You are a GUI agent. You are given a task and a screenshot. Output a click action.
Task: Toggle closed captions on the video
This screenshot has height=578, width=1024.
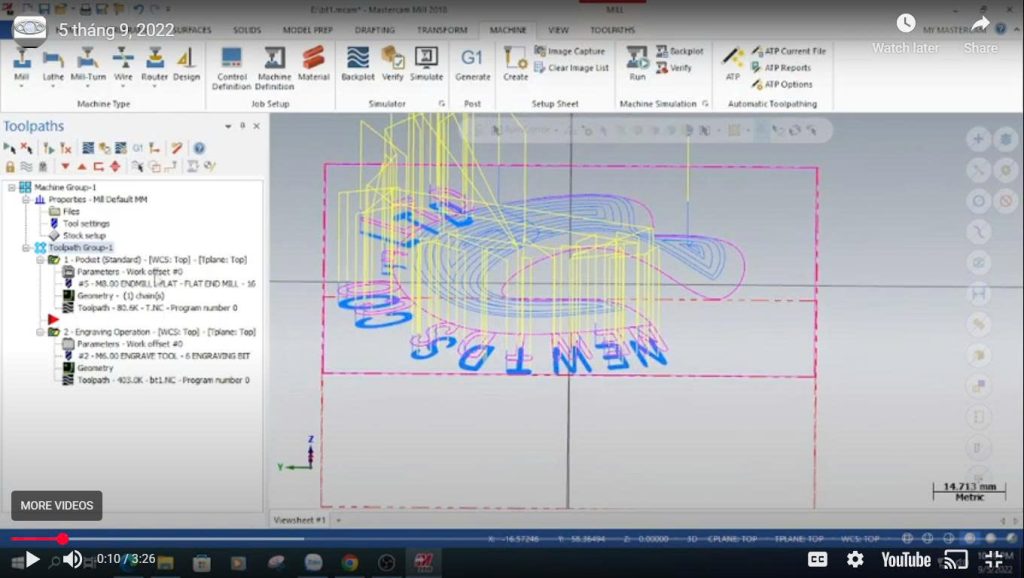[x=817, y=560]
